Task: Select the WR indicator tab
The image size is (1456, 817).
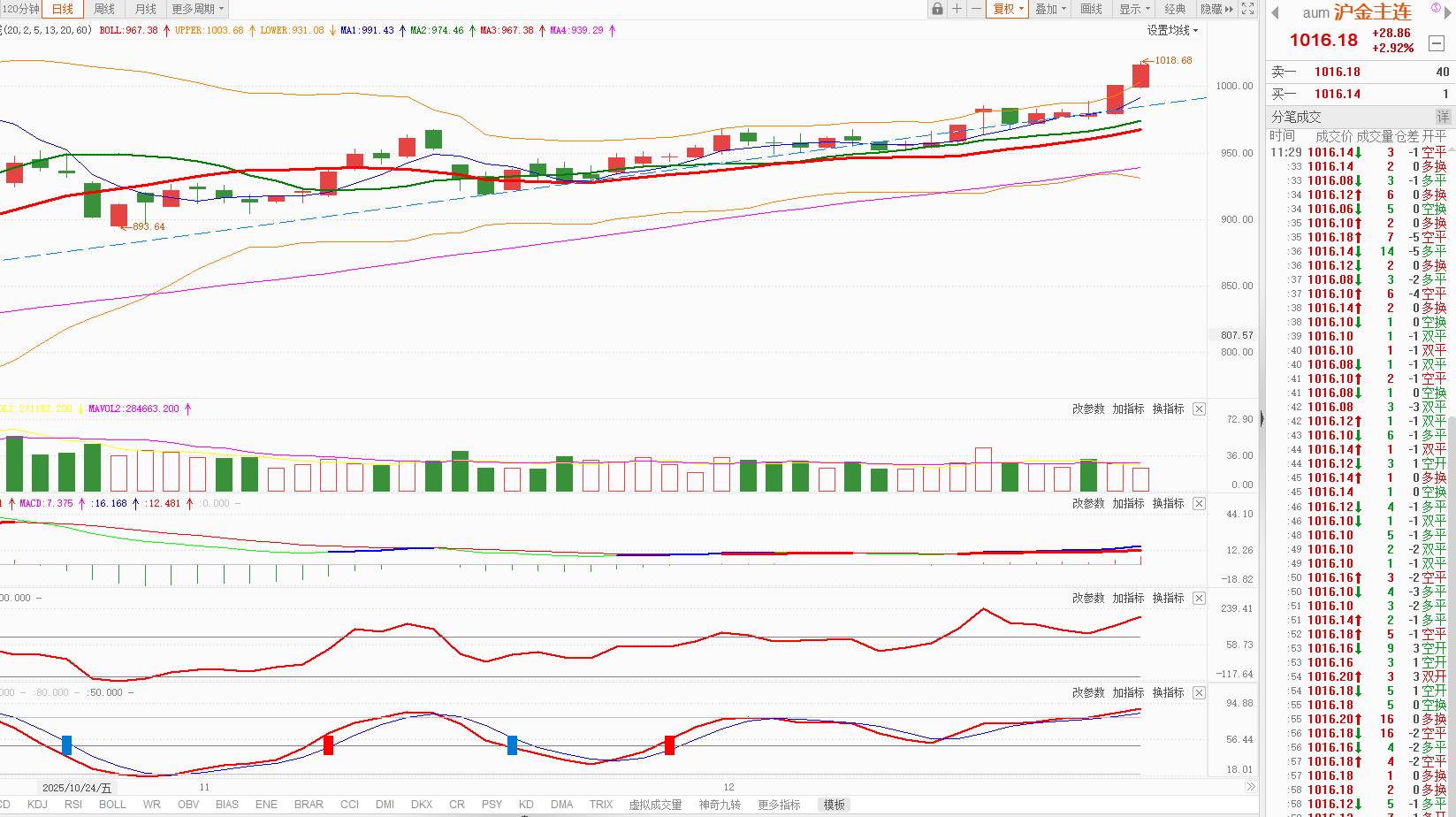Action: 152,805
